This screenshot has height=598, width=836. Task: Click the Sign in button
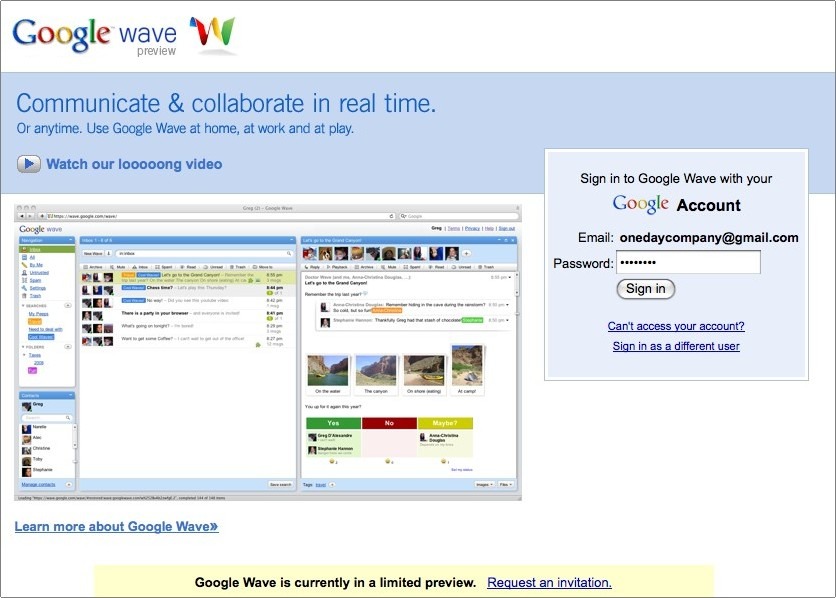coord(646,289)
